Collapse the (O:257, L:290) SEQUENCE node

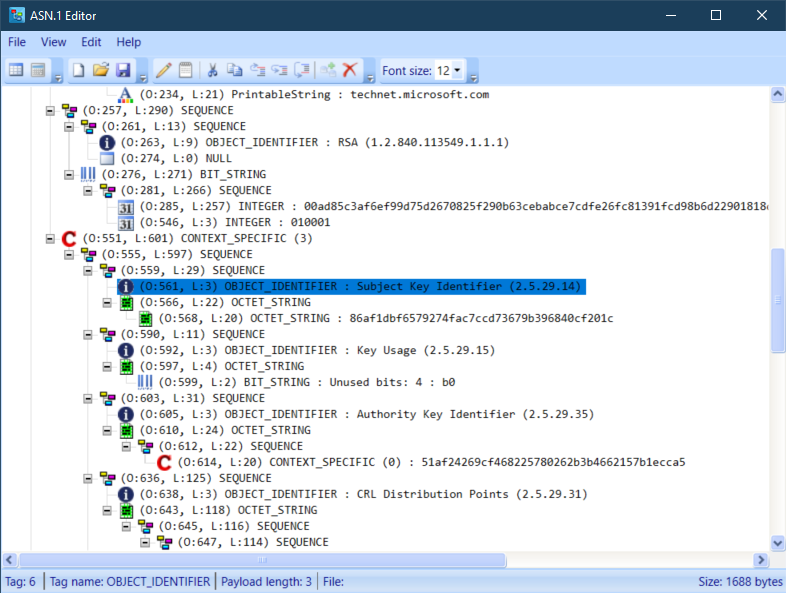coord(50,110)
